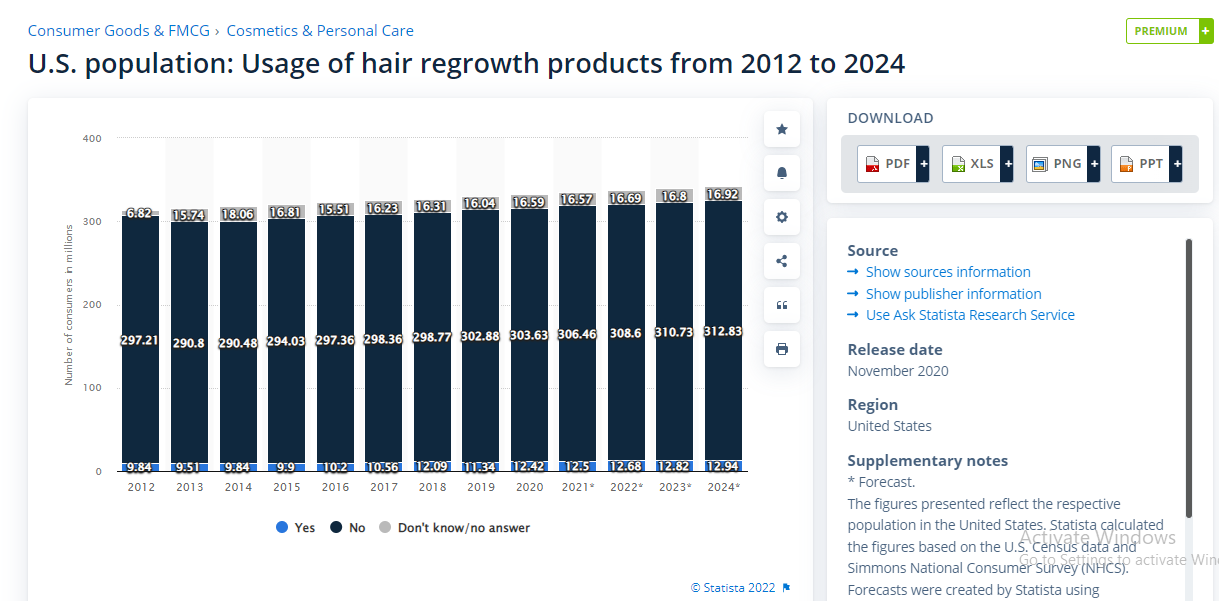Download the chart as PNG
This screenshot has width=1219, height=601.
point(1063,163)
